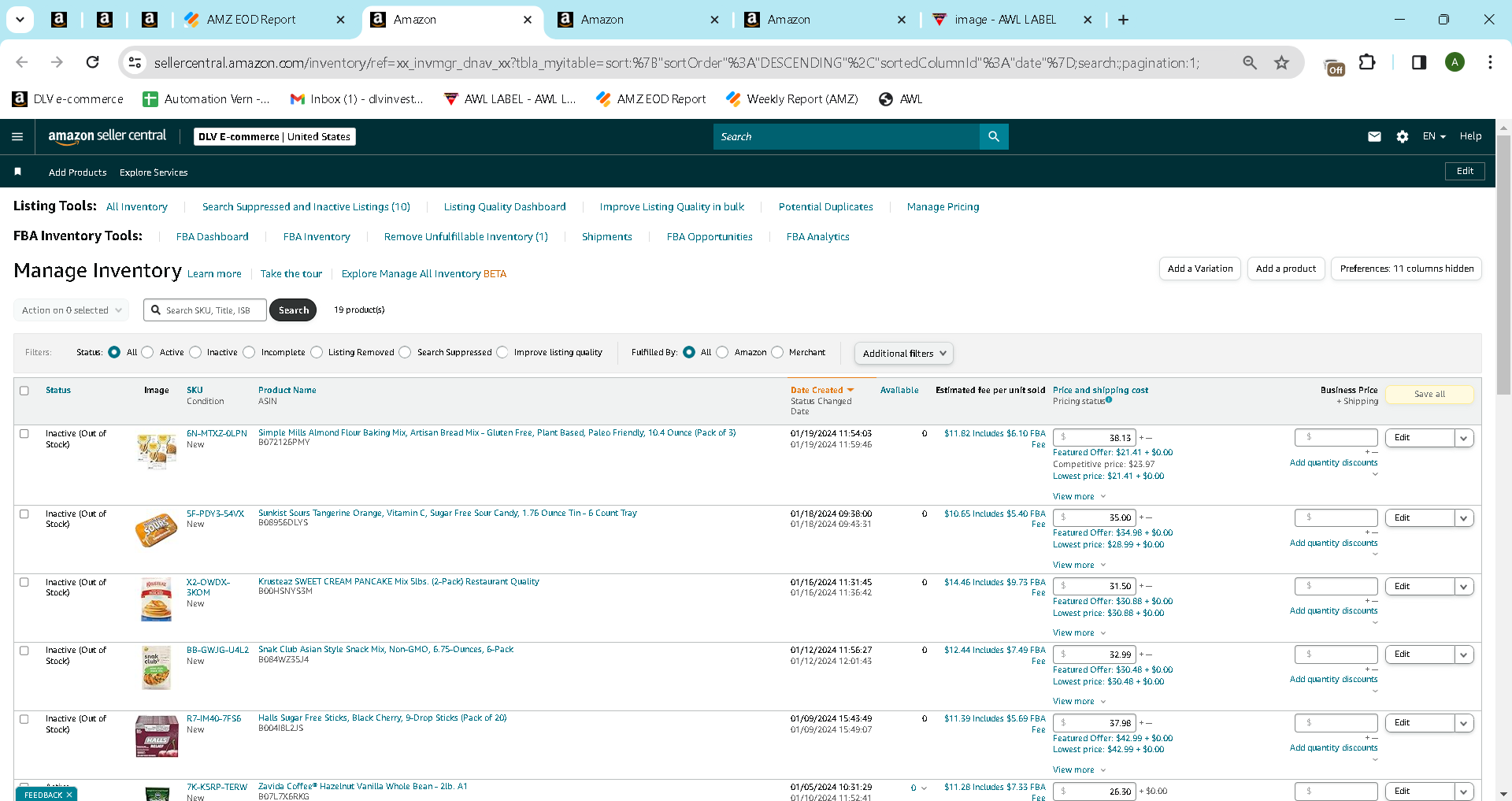
Task: Open the Inbox (1) Gmail bookmark
Action: 357,99
